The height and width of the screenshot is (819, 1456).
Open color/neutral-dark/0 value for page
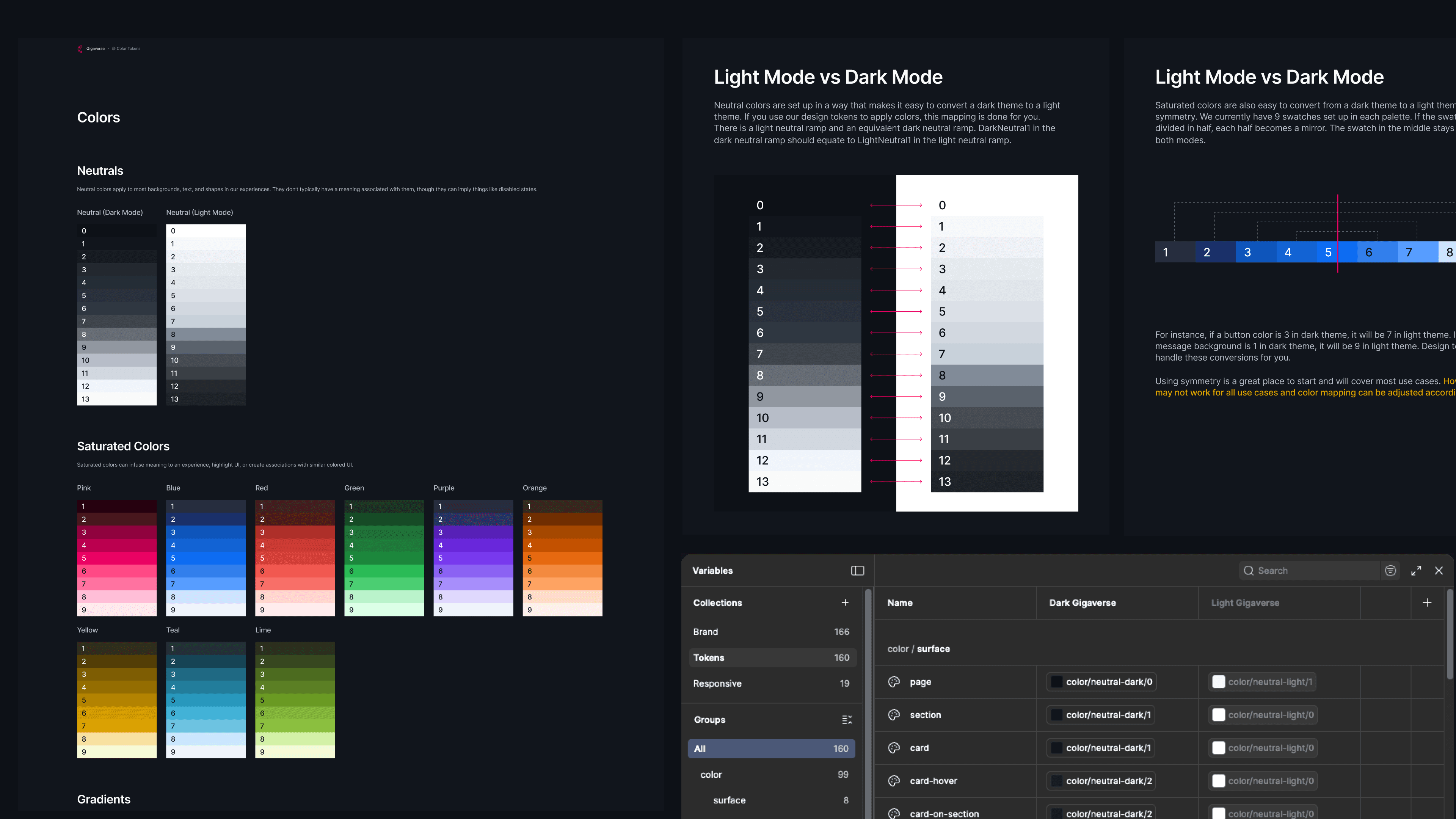tap(1101, 682)
